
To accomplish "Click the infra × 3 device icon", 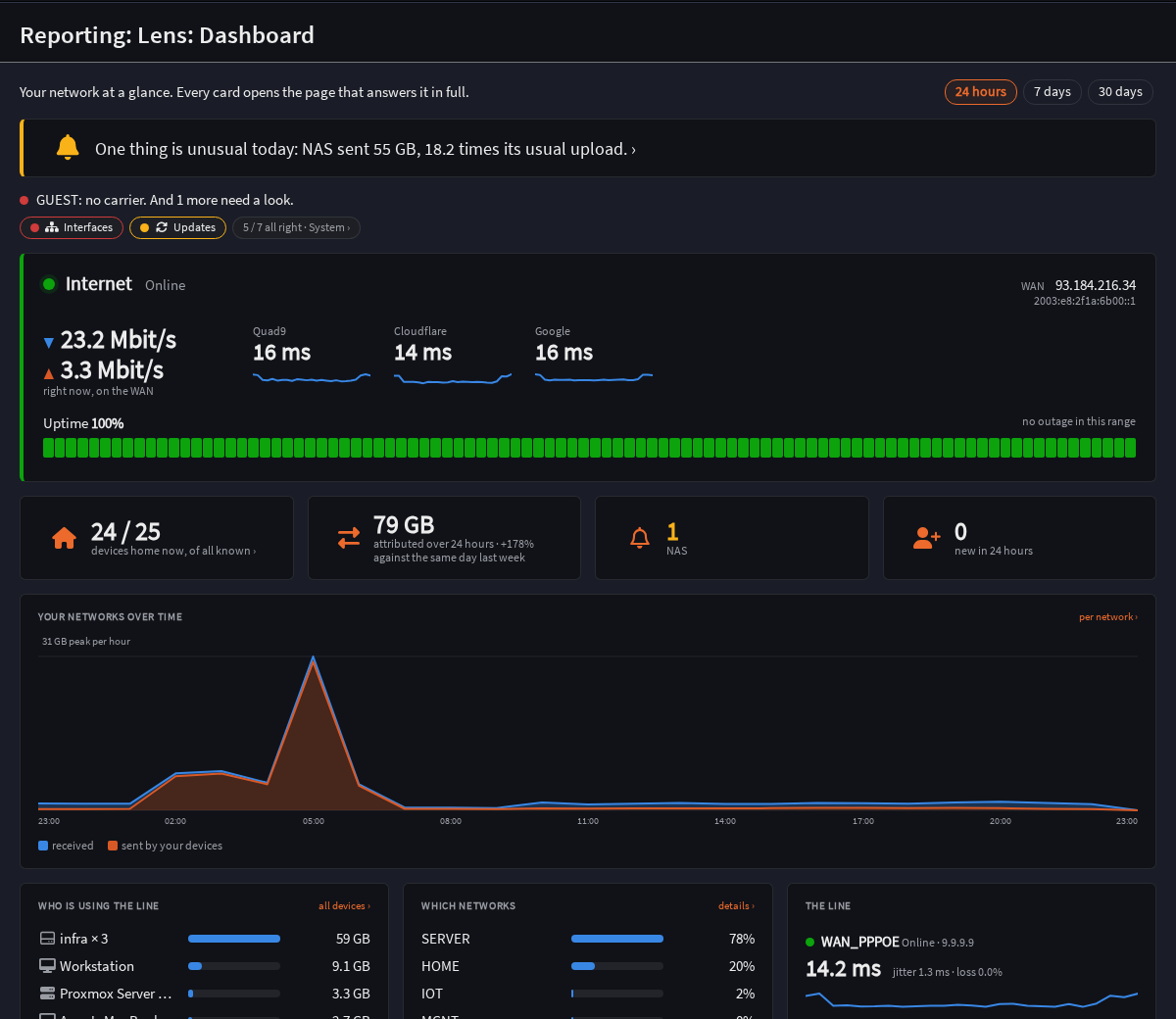I will coord(47,939).
